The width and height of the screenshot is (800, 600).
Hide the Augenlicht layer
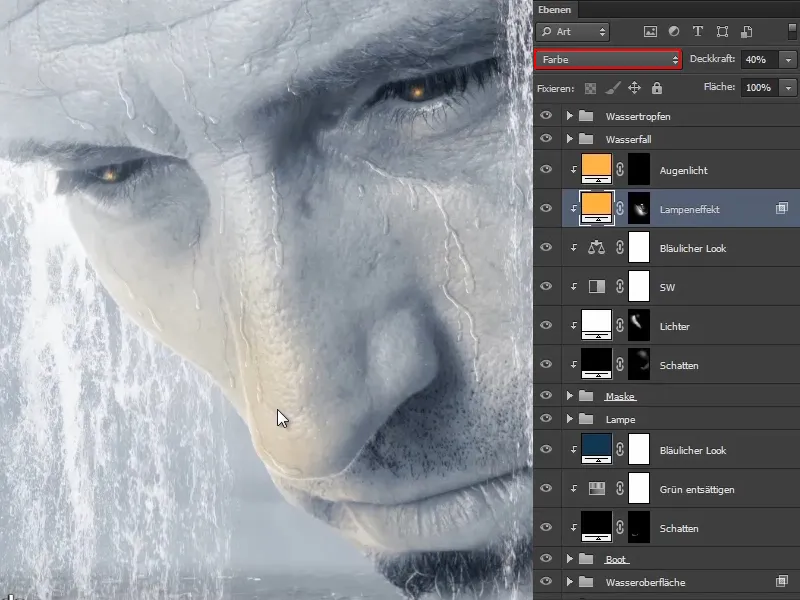point(546,169)
